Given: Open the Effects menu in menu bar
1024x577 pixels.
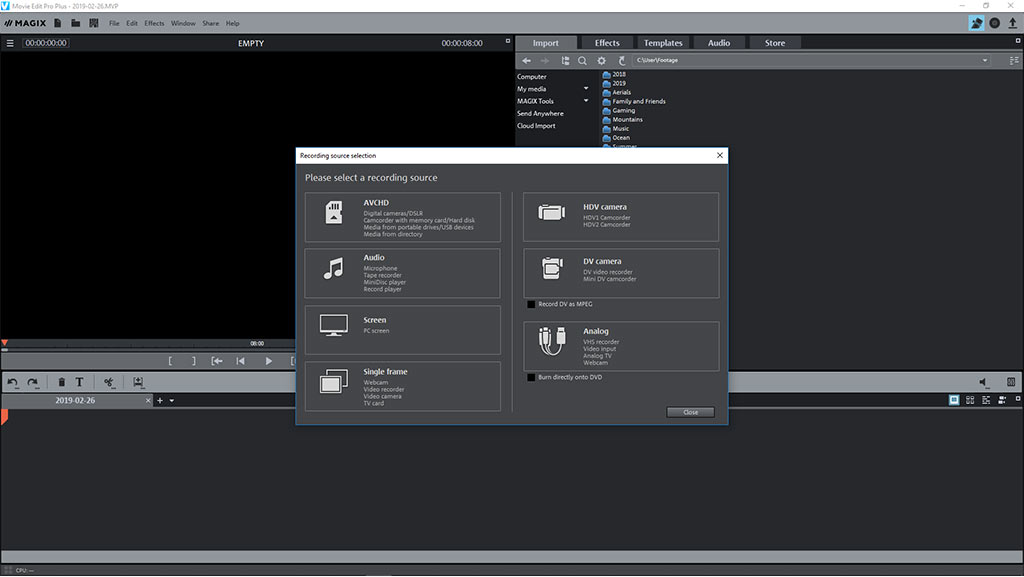Looking at the screenshot, I should coord(154,23).
